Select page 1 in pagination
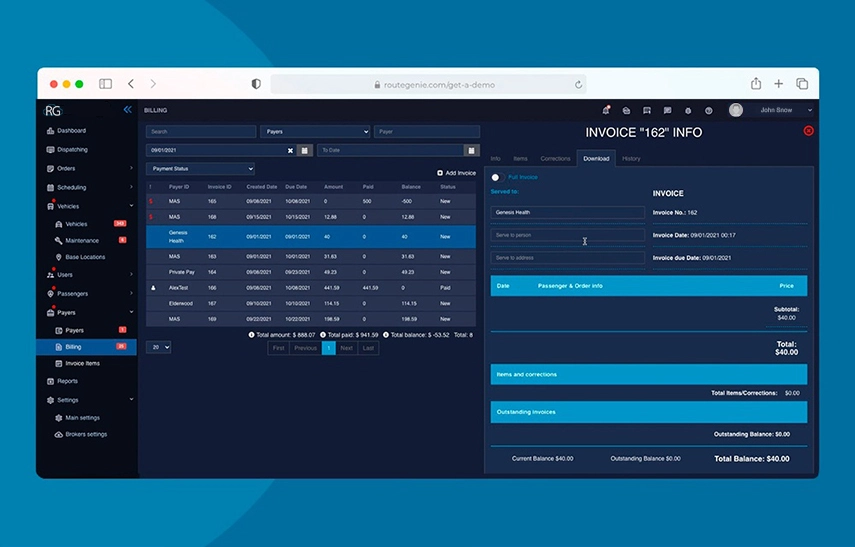 point(329,348)
